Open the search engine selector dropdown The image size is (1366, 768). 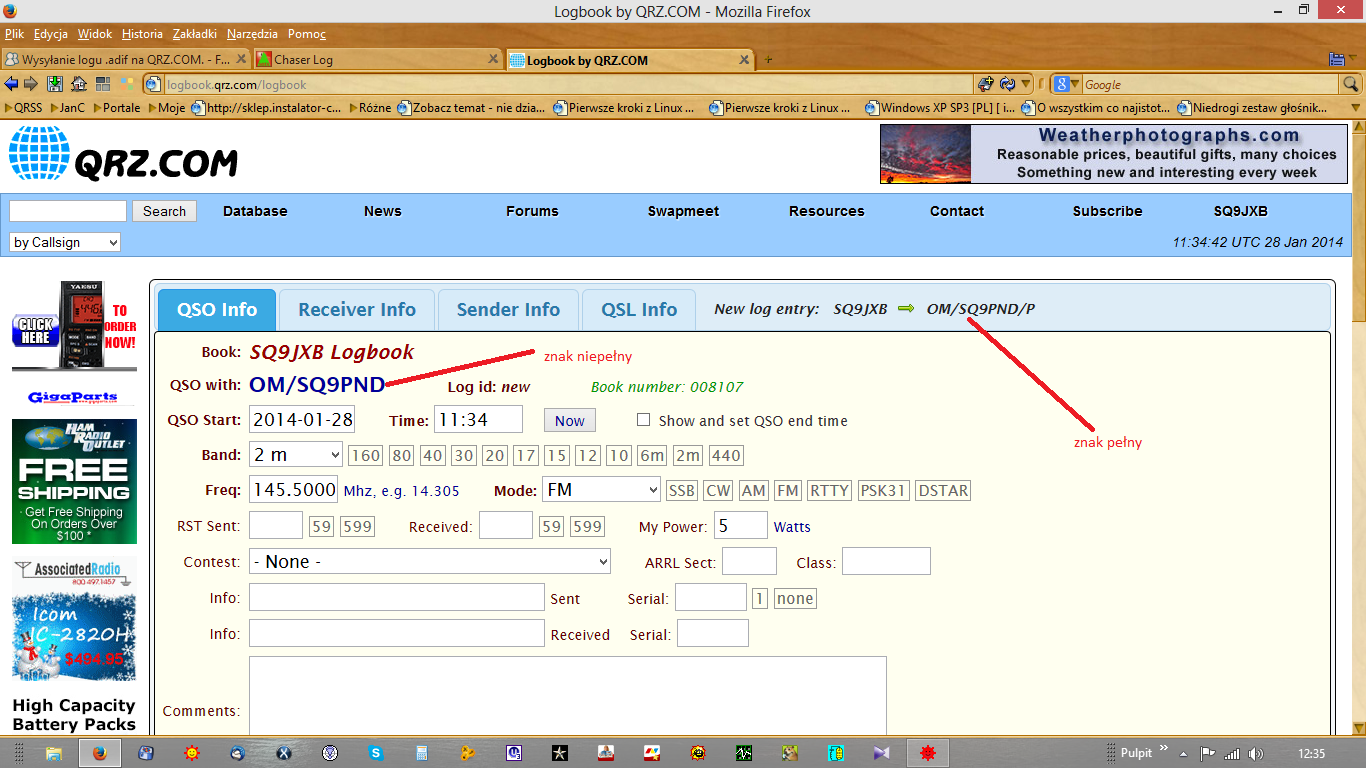point(1067,84)
